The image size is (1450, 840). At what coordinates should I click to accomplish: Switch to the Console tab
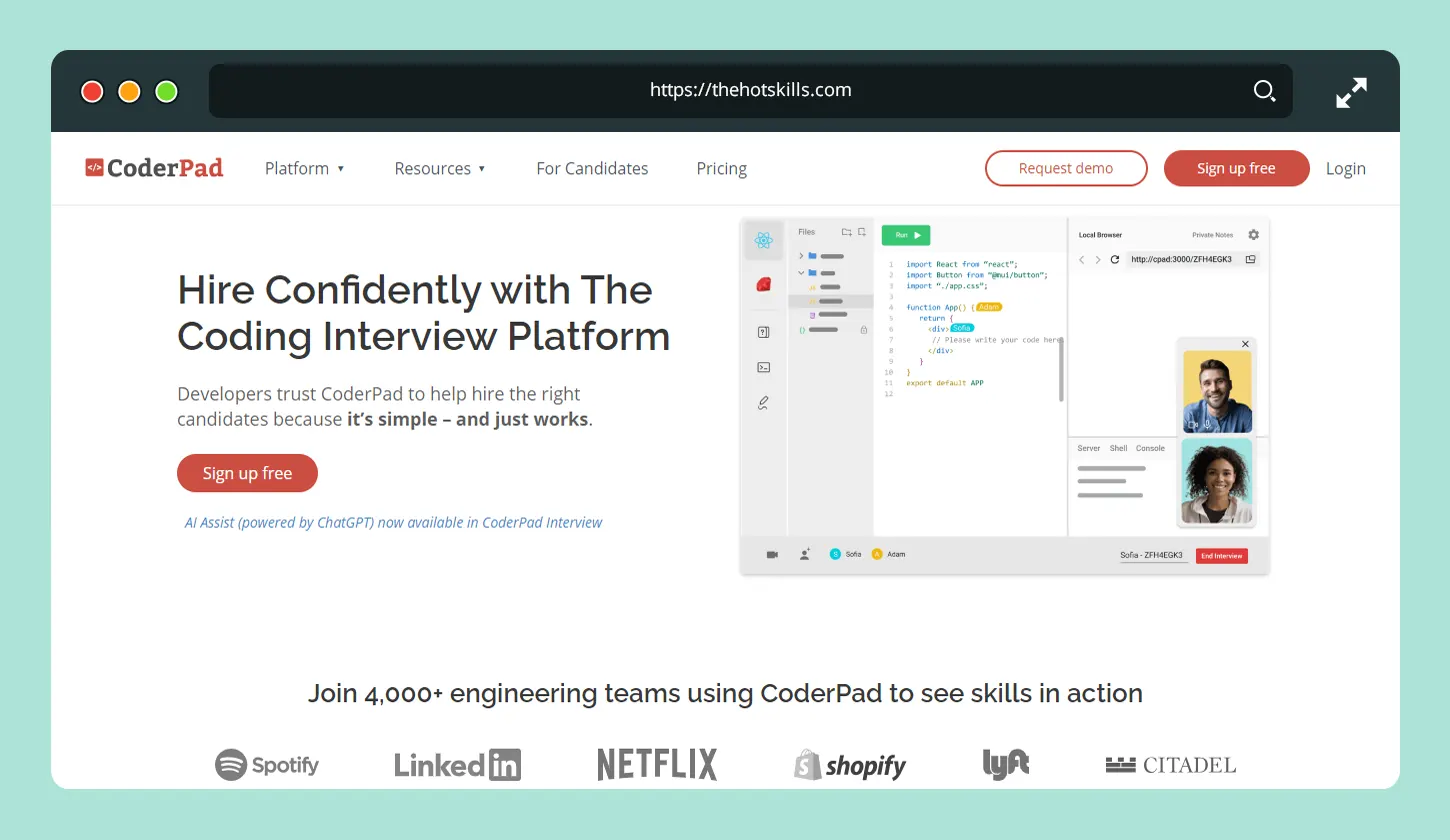(x=1150, y=448)
